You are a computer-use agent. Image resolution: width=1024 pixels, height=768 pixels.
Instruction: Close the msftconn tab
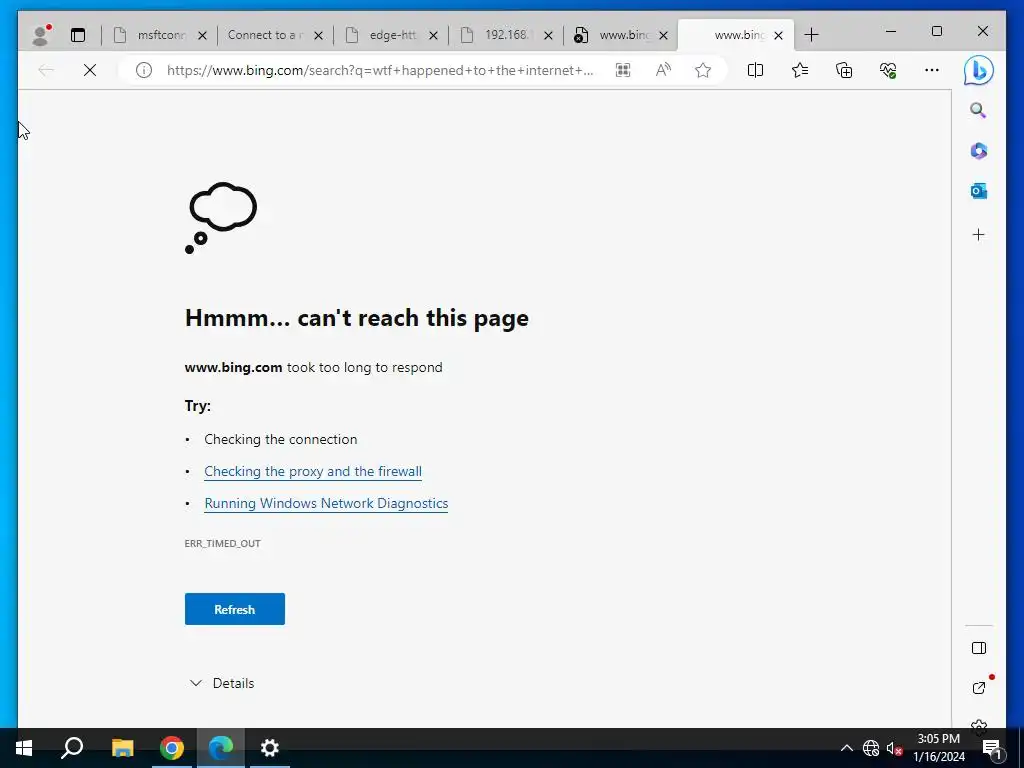click(202, 35)
